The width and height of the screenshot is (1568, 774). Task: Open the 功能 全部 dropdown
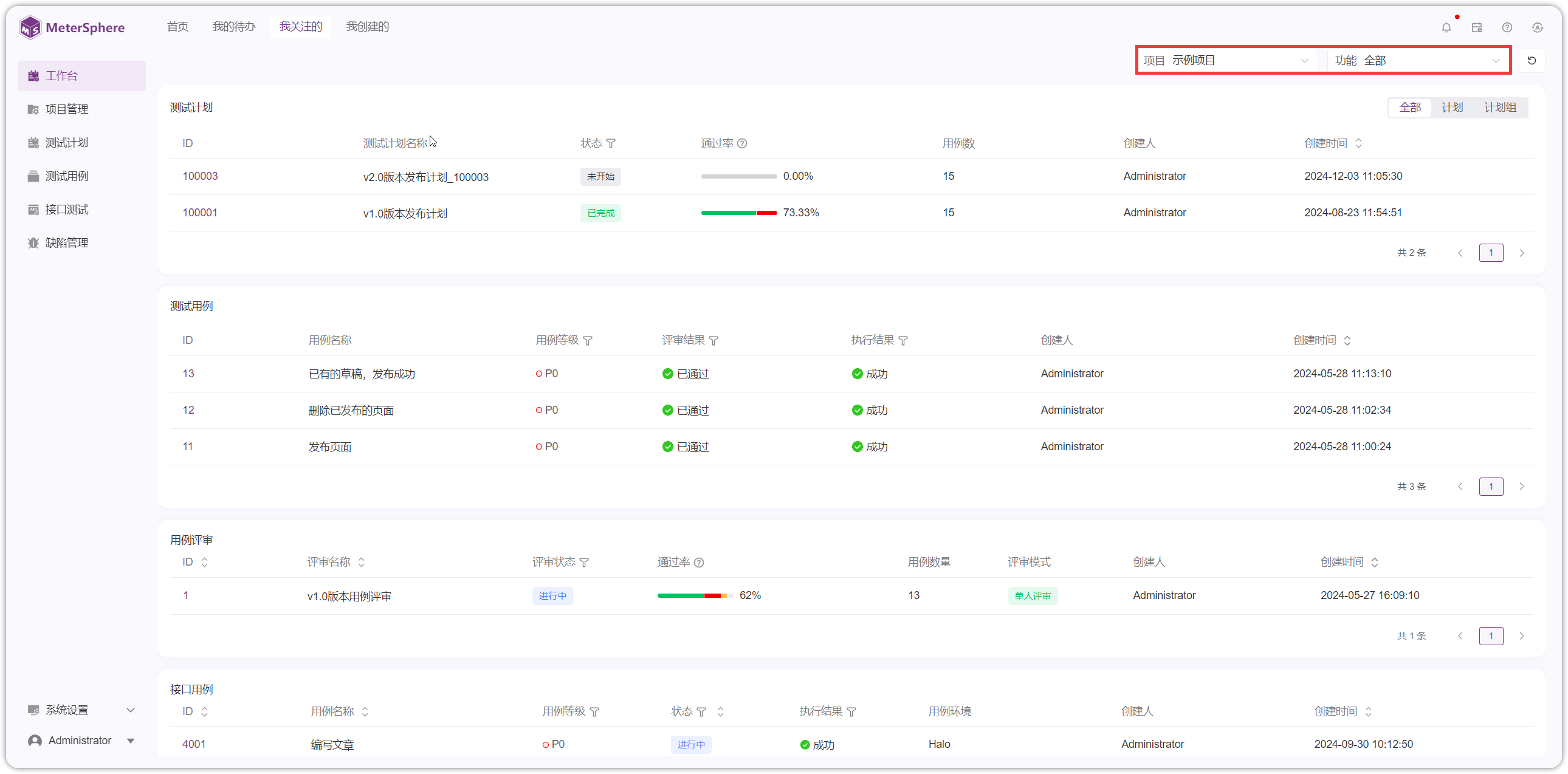[1417, 60]
